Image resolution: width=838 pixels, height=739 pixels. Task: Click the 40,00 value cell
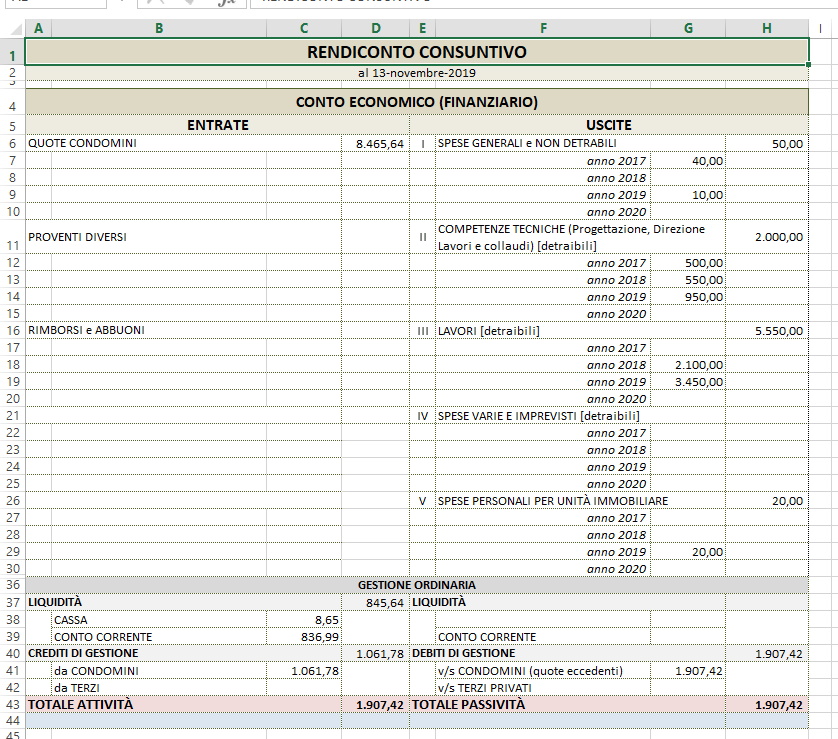[x=688, y=161]
